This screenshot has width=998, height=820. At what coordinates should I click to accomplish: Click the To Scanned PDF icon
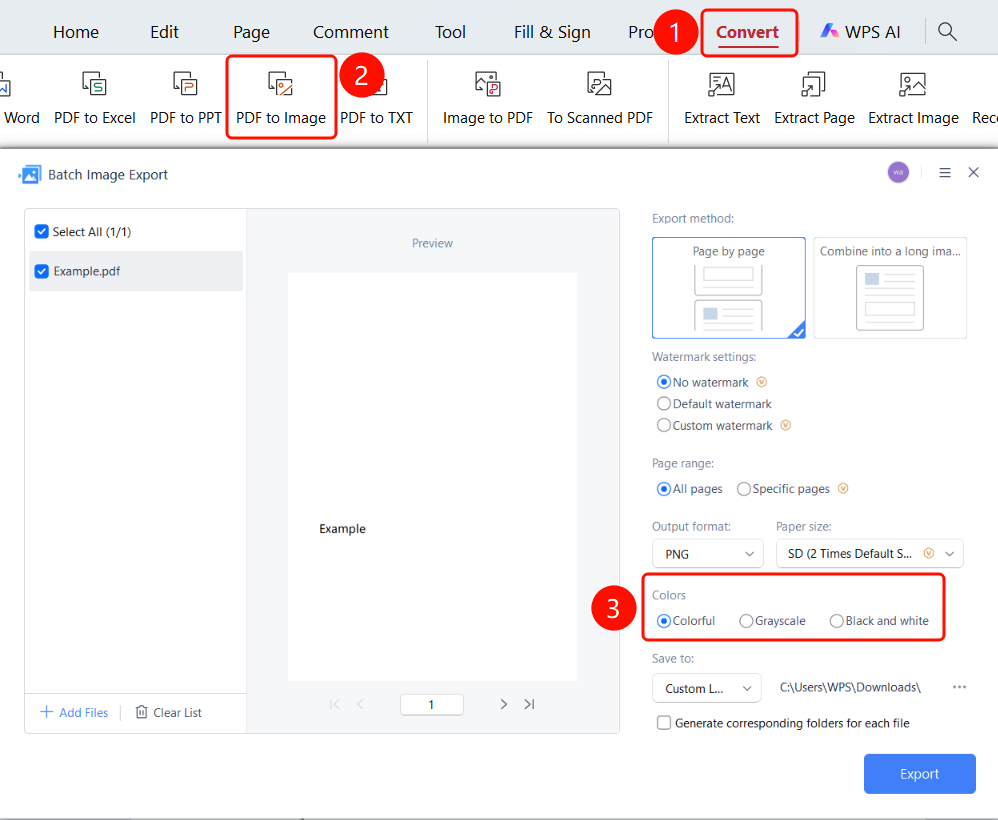(599, 83)
